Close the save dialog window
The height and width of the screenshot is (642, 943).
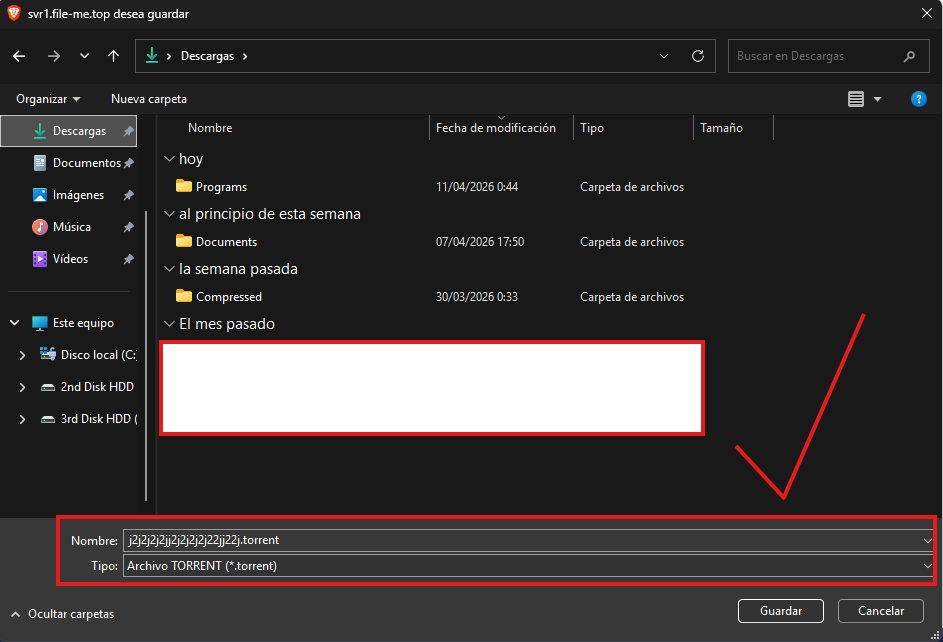point(927,13)
